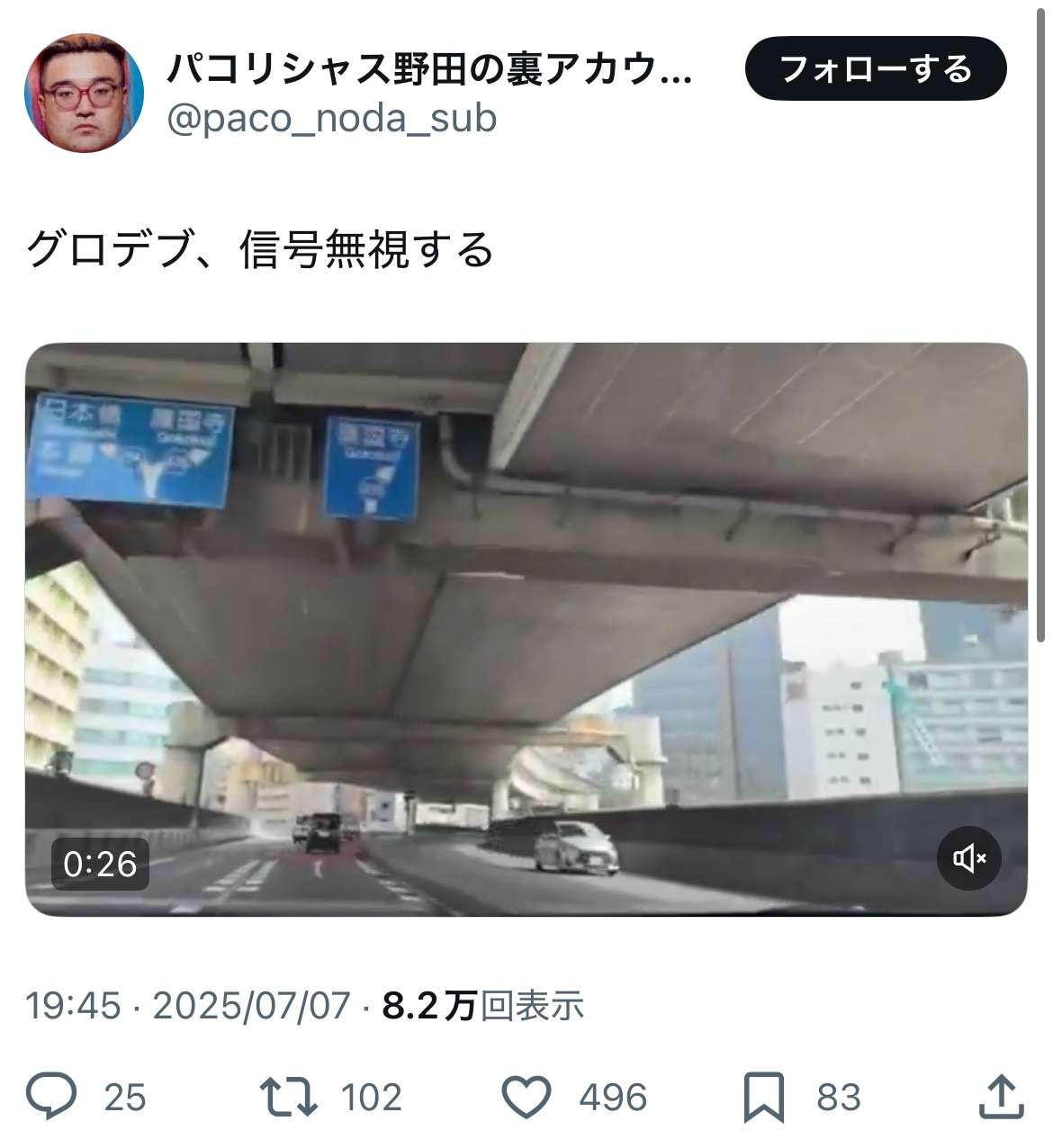The height and width of the screenshot is (1148, 1053).
Task: Like the post with the heart icon
Action: 526,1098
